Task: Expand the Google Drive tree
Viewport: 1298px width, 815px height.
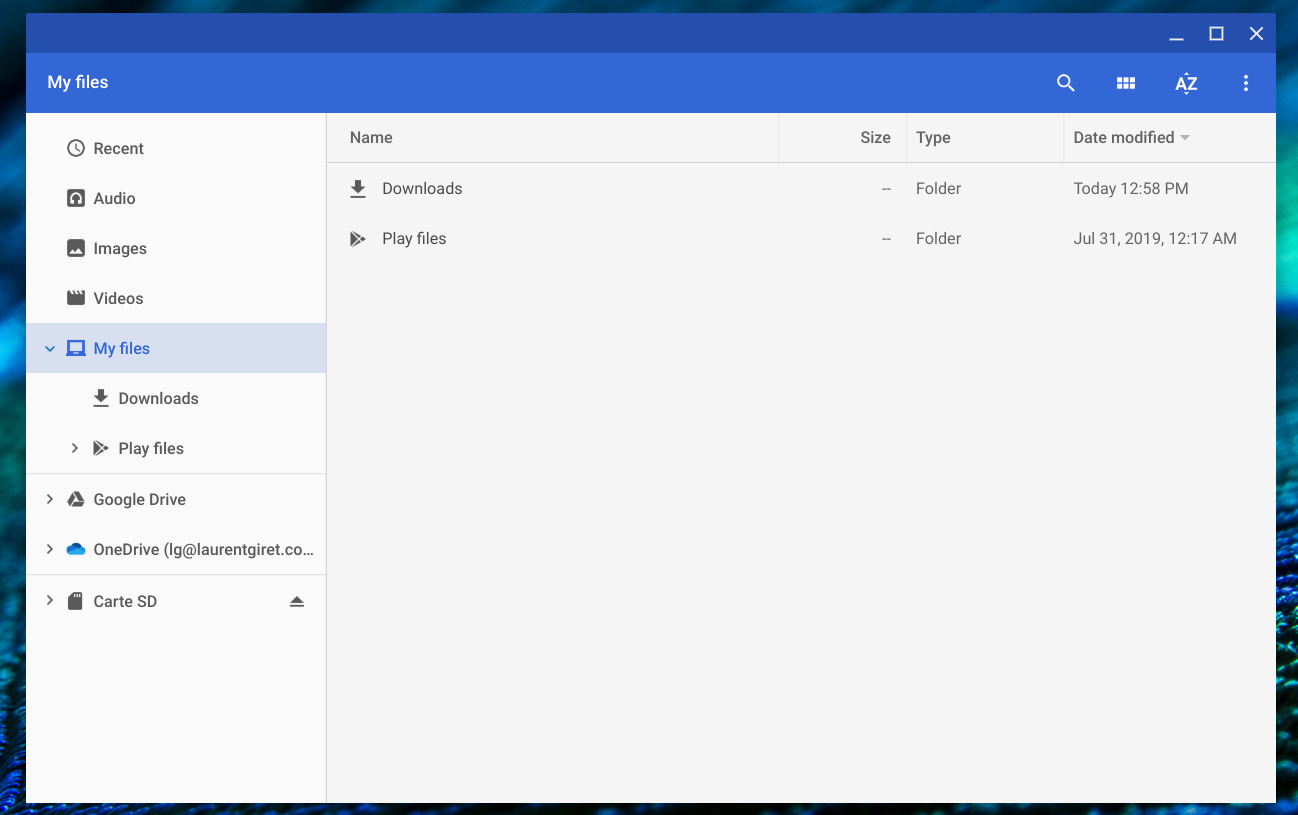Action: pyautogui.click(x=50, y=499)
